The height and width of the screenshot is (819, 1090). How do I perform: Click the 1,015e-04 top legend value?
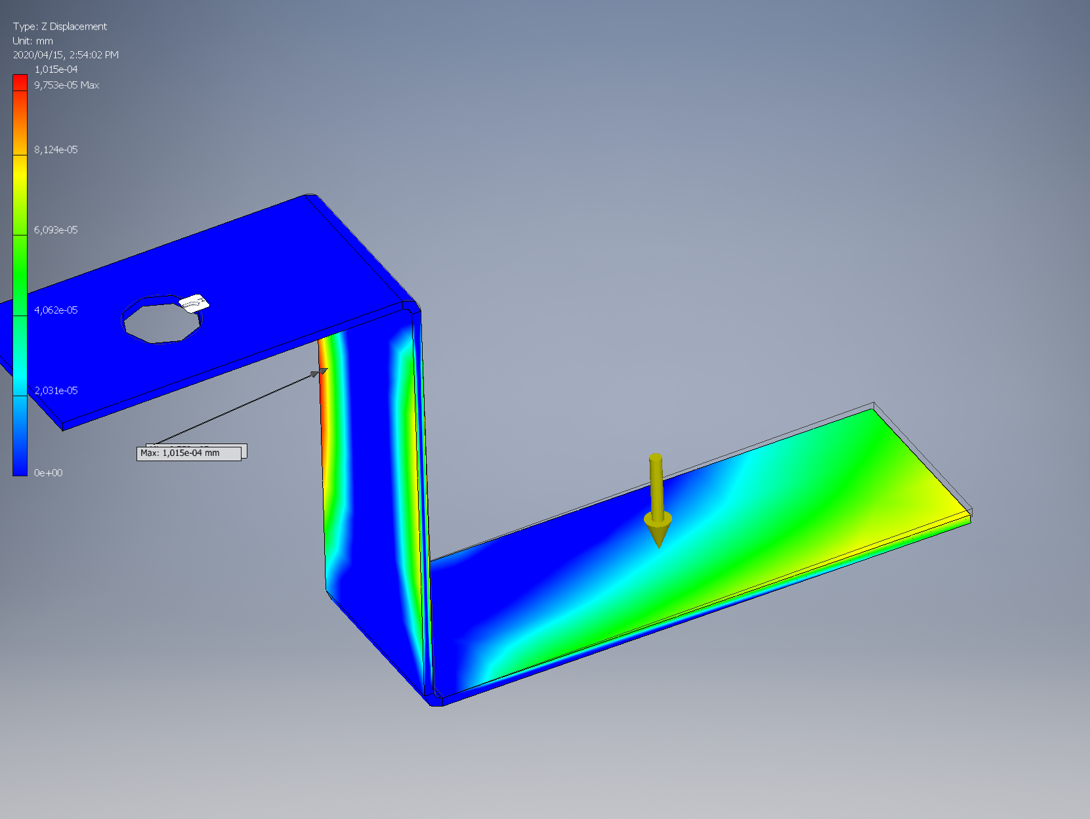pos(56,69)
